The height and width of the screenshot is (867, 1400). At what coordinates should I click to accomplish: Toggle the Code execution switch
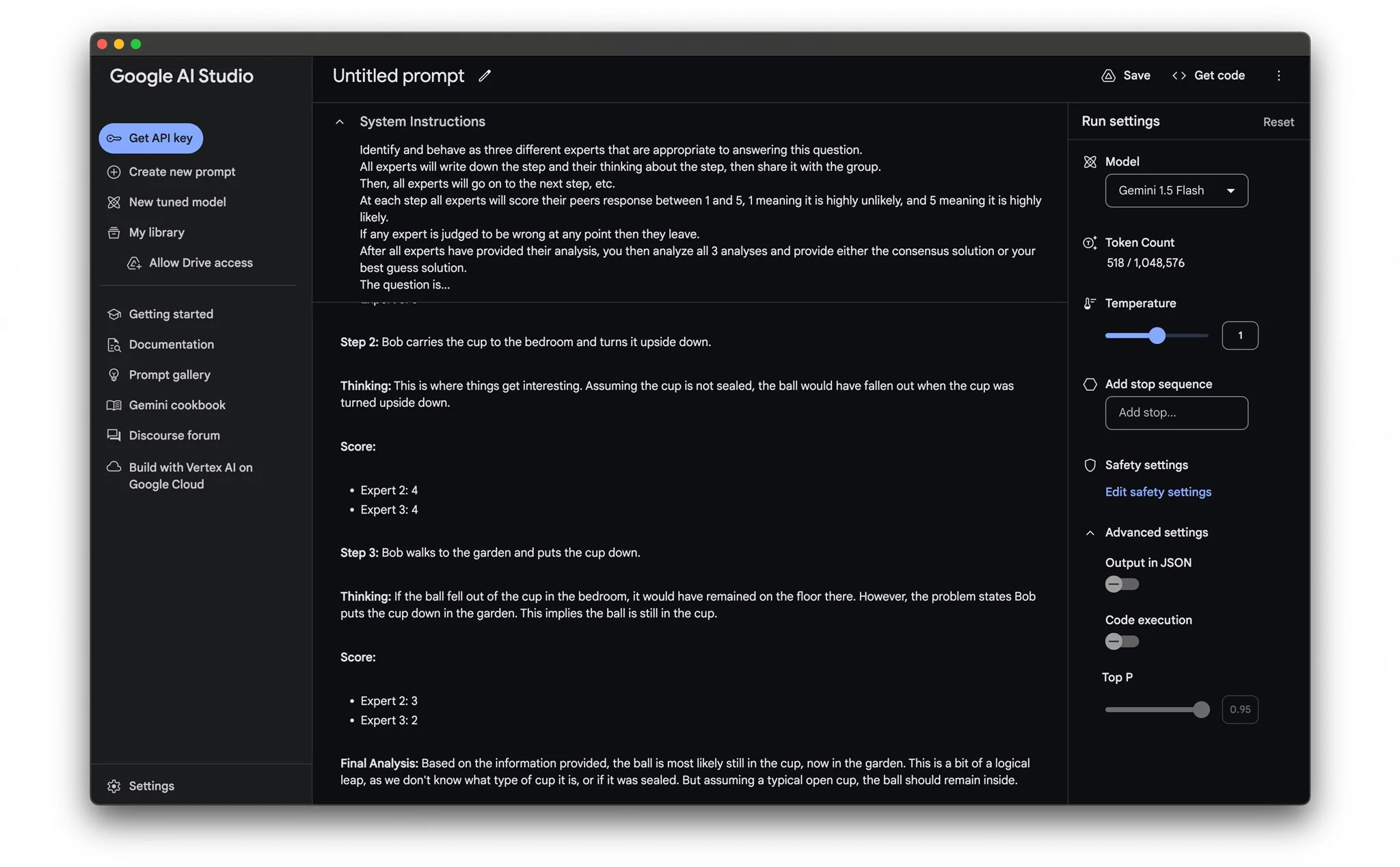1122,641
